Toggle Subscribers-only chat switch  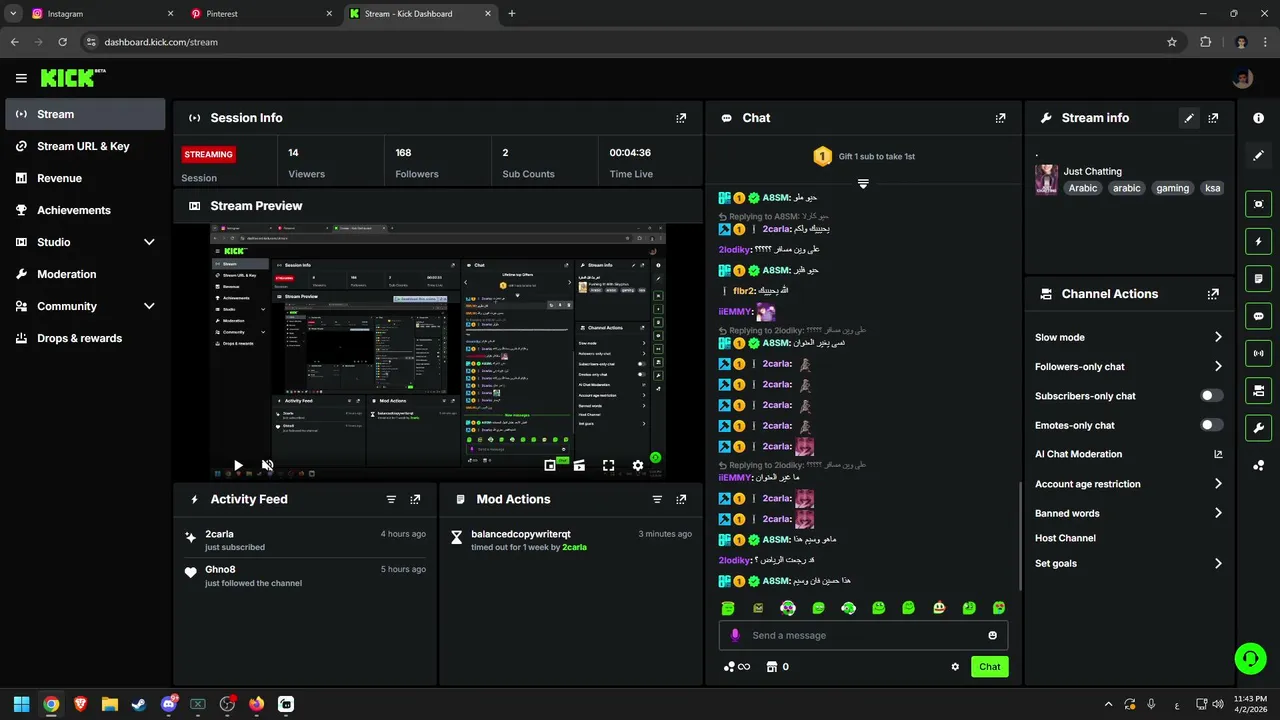[1211, 396]
